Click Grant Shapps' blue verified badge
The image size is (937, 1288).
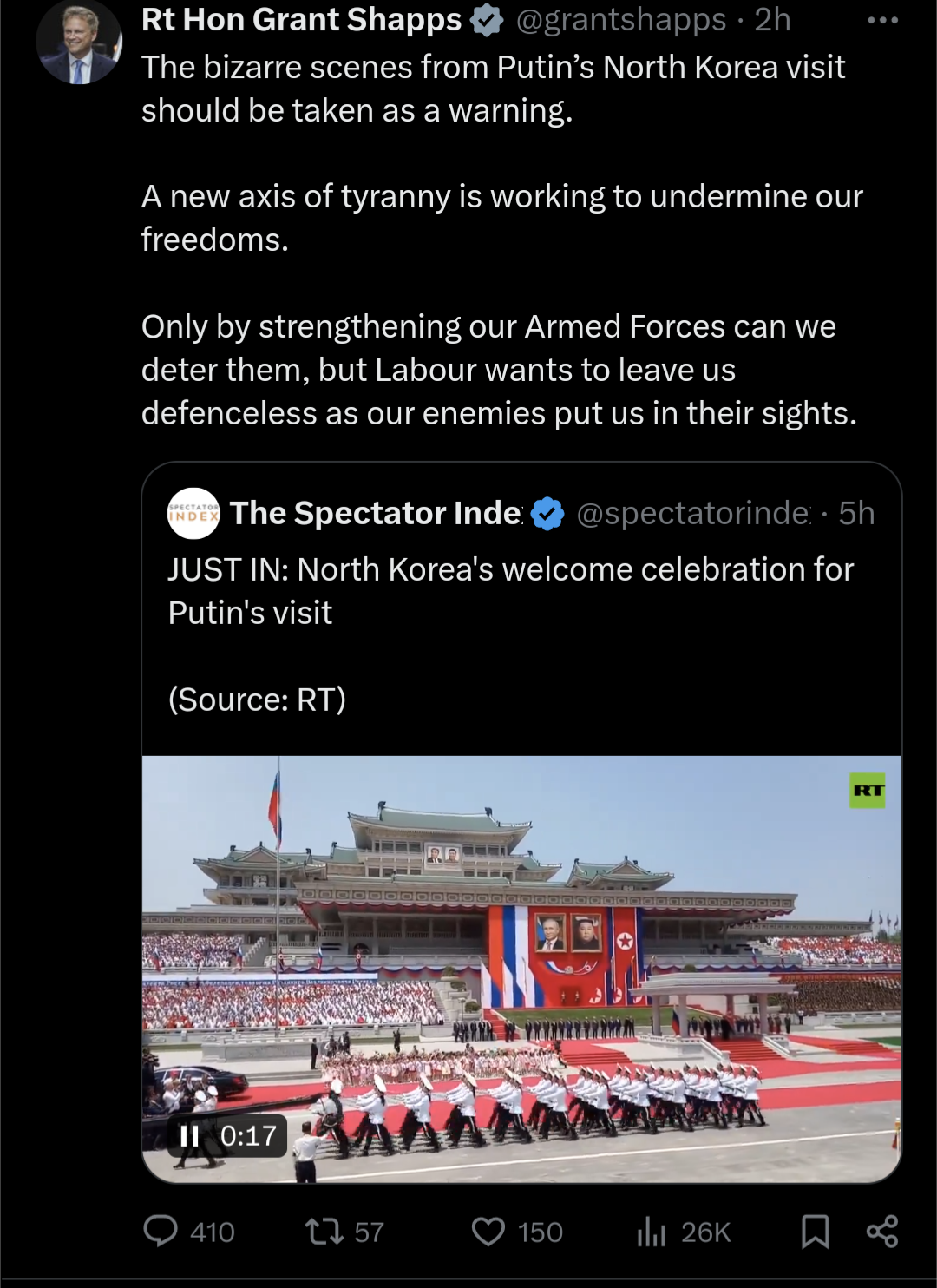click(x=488, y=20)
